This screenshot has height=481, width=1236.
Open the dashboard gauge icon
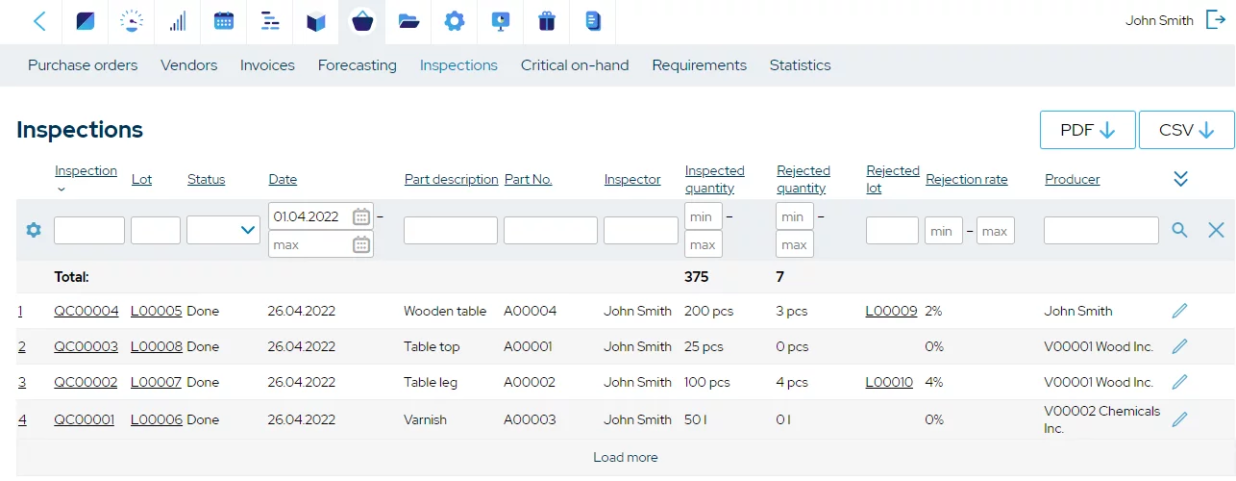[131, 21]
